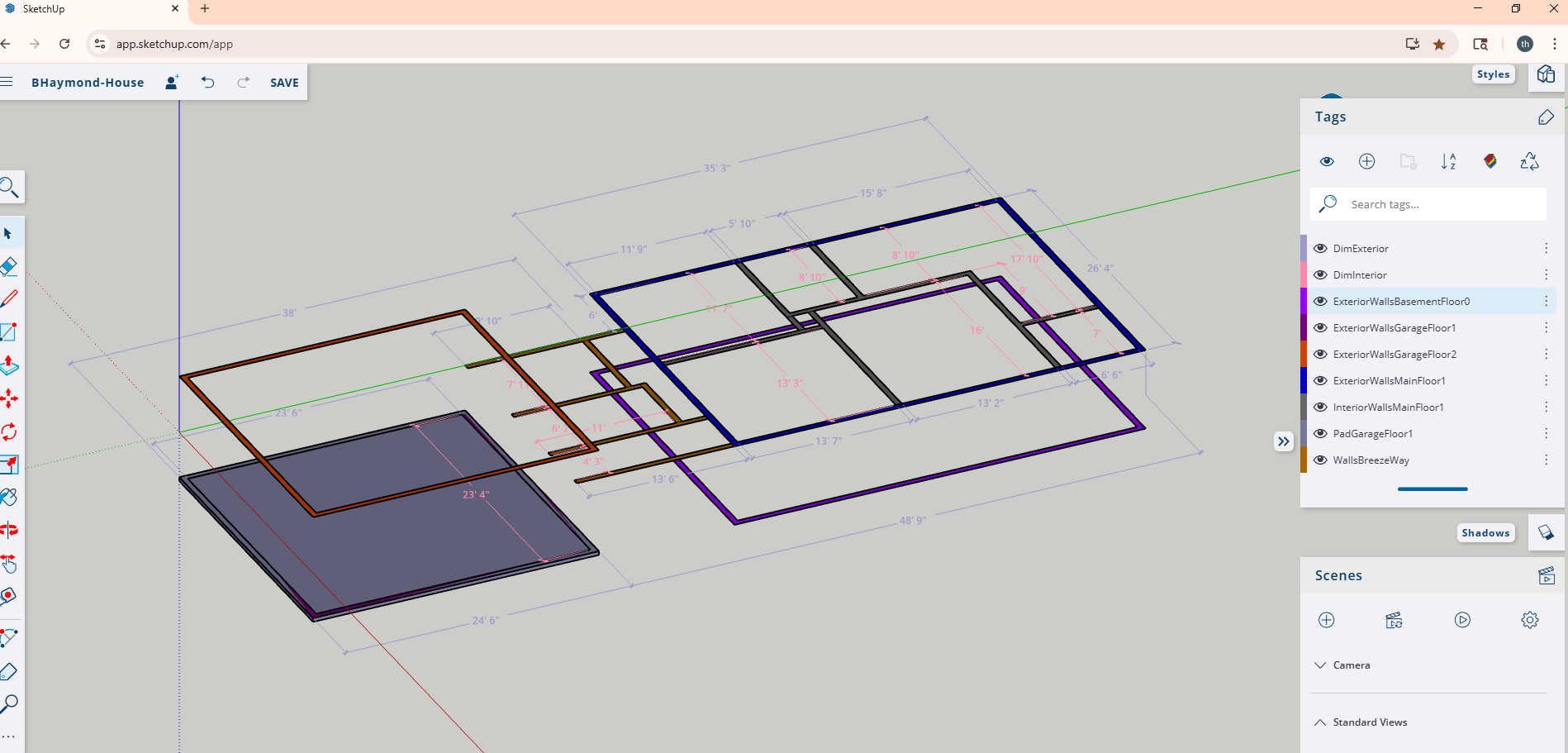The image size is (1568, 753).
Task: Sort tags alphabetically with A-Z icon
Action: (x=1448, y=161)
